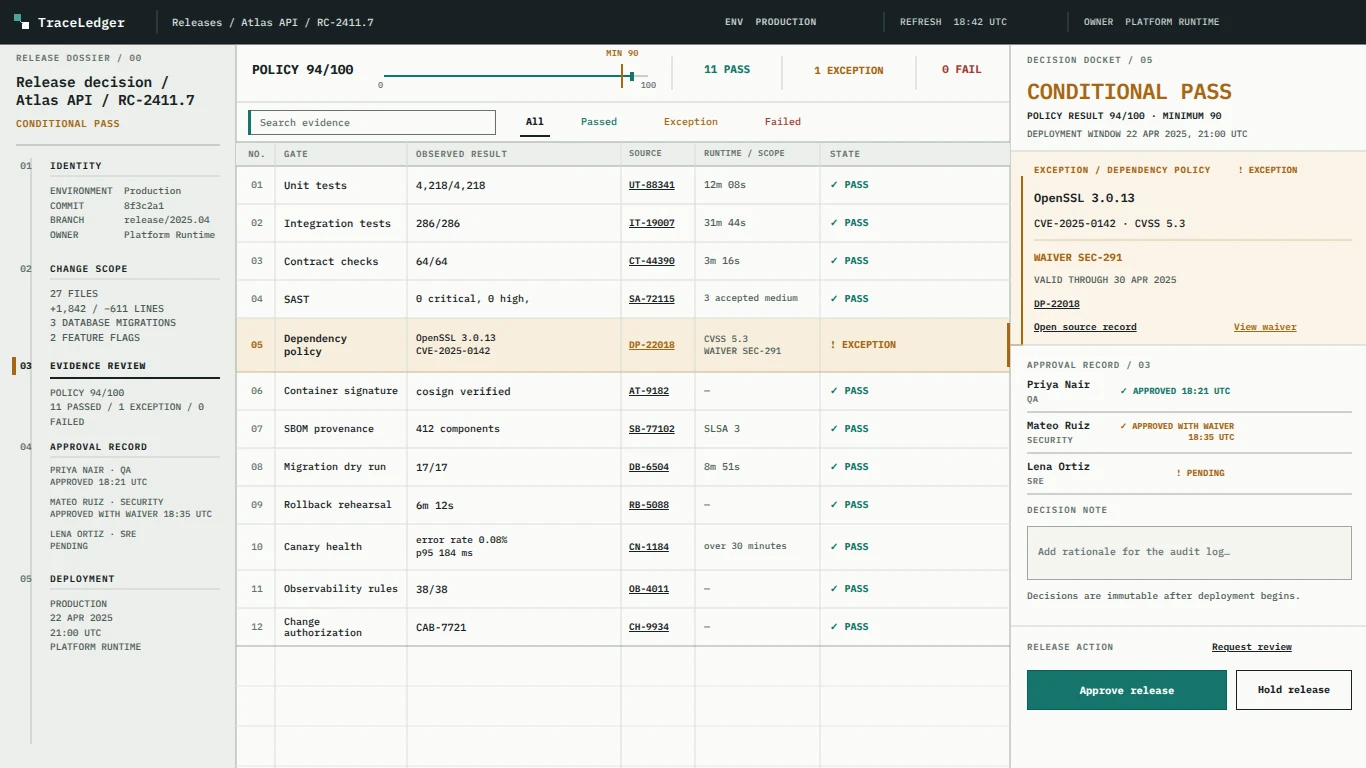The height and width of the screenshot is (768, 1366).
Task: Click the REFRESH 18:42 UTC indicator
Action: pyautogui.click(x=953, y=22)
